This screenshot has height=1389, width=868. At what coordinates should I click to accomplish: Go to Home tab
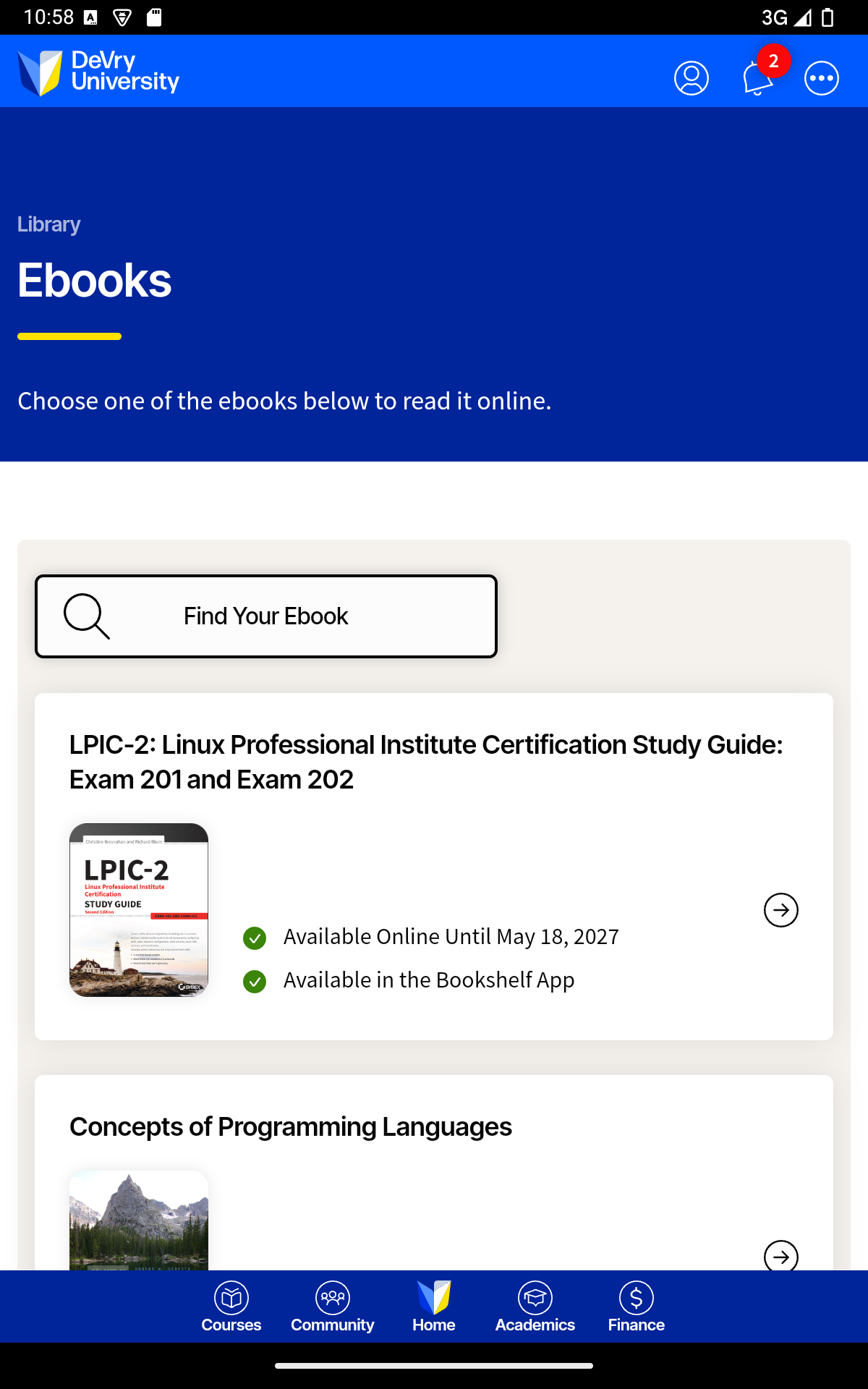tap(434, 1307)
